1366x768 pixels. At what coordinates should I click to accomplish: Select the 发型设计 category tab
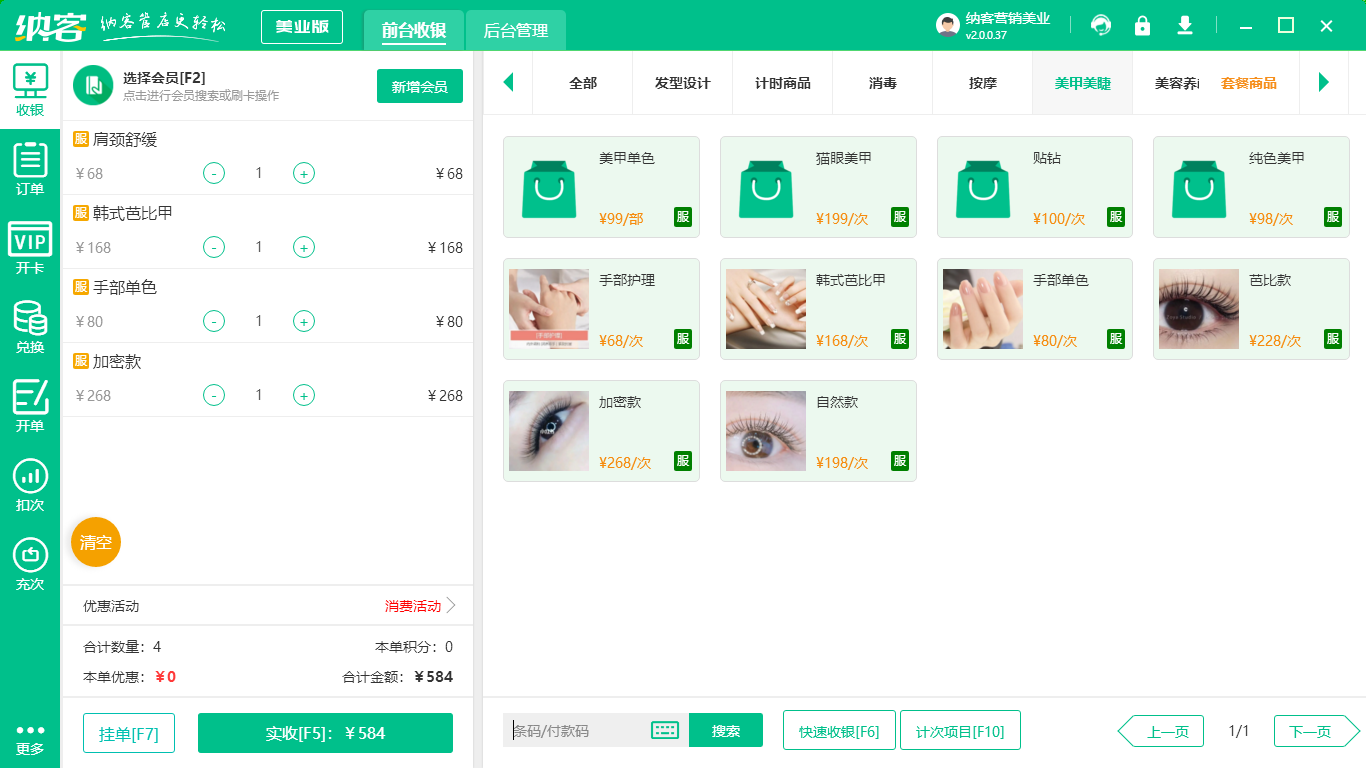682,83
